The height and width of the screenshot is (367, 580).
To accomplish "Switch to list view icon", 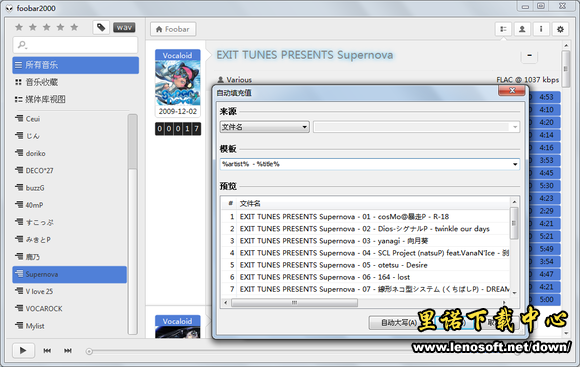I will point(503,29).
